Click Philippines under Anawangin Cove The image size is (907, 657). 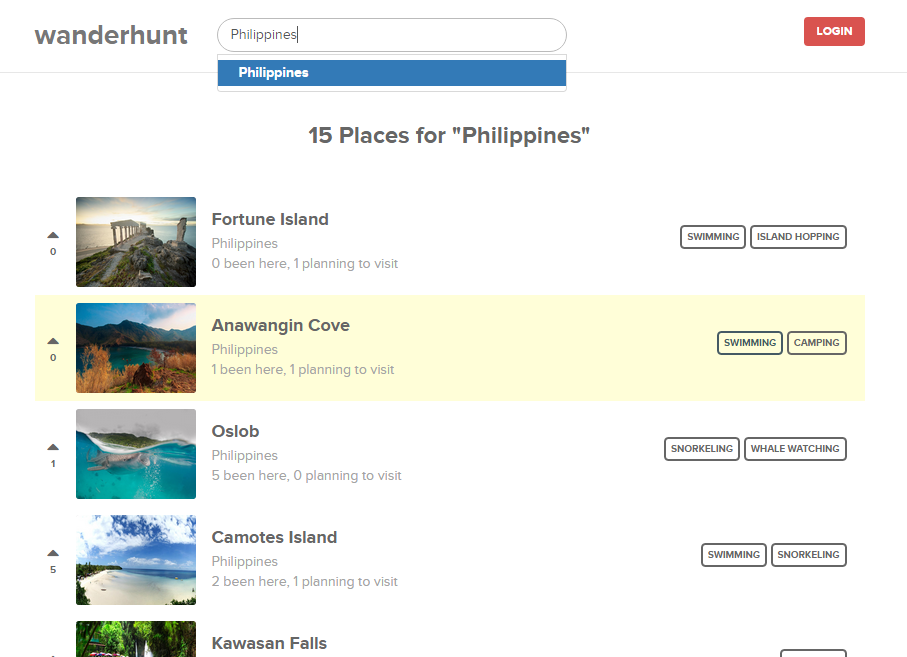[x=245, y=349]
